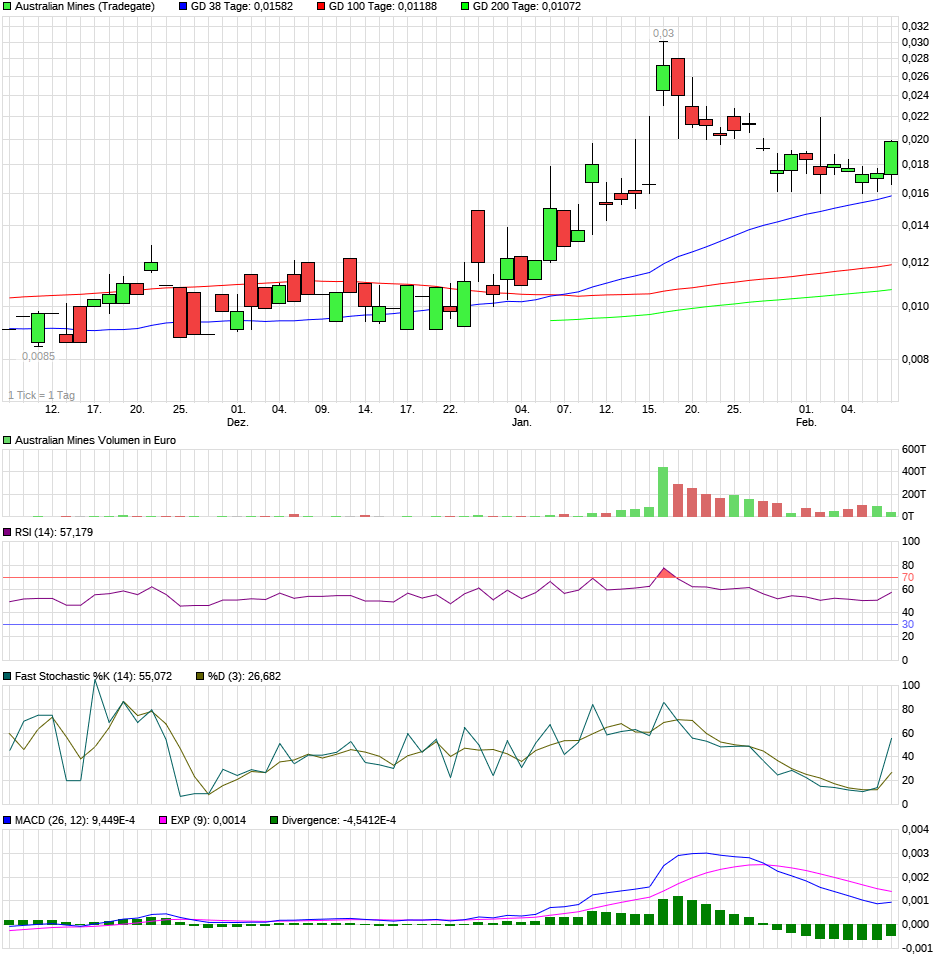Select the Jan. month label on timeline
The image size is (940, 958).
pyautogui.click(x=524, y=422)
